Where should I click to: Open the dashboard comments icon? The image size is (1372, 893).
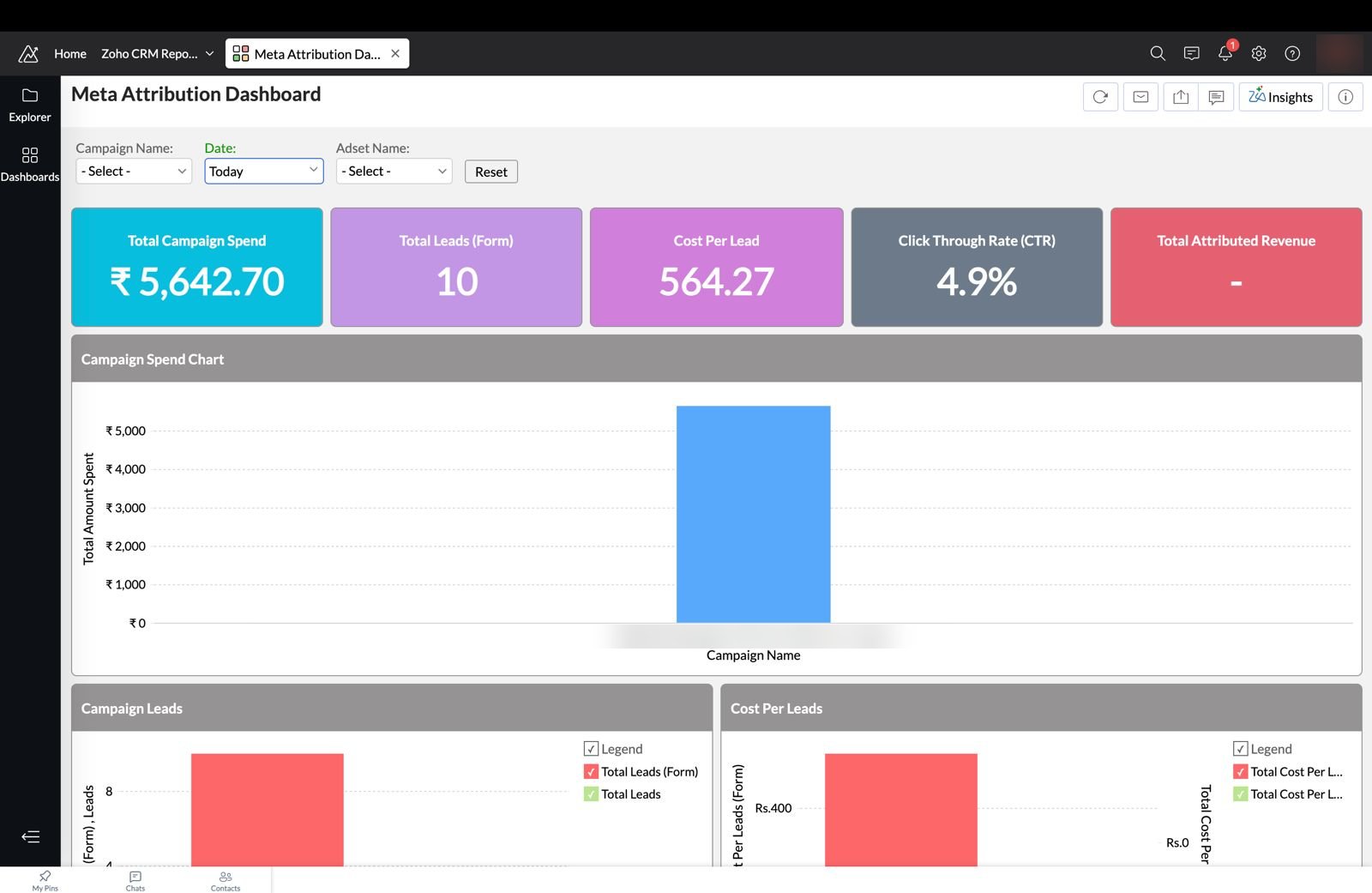coord(1216,97)
